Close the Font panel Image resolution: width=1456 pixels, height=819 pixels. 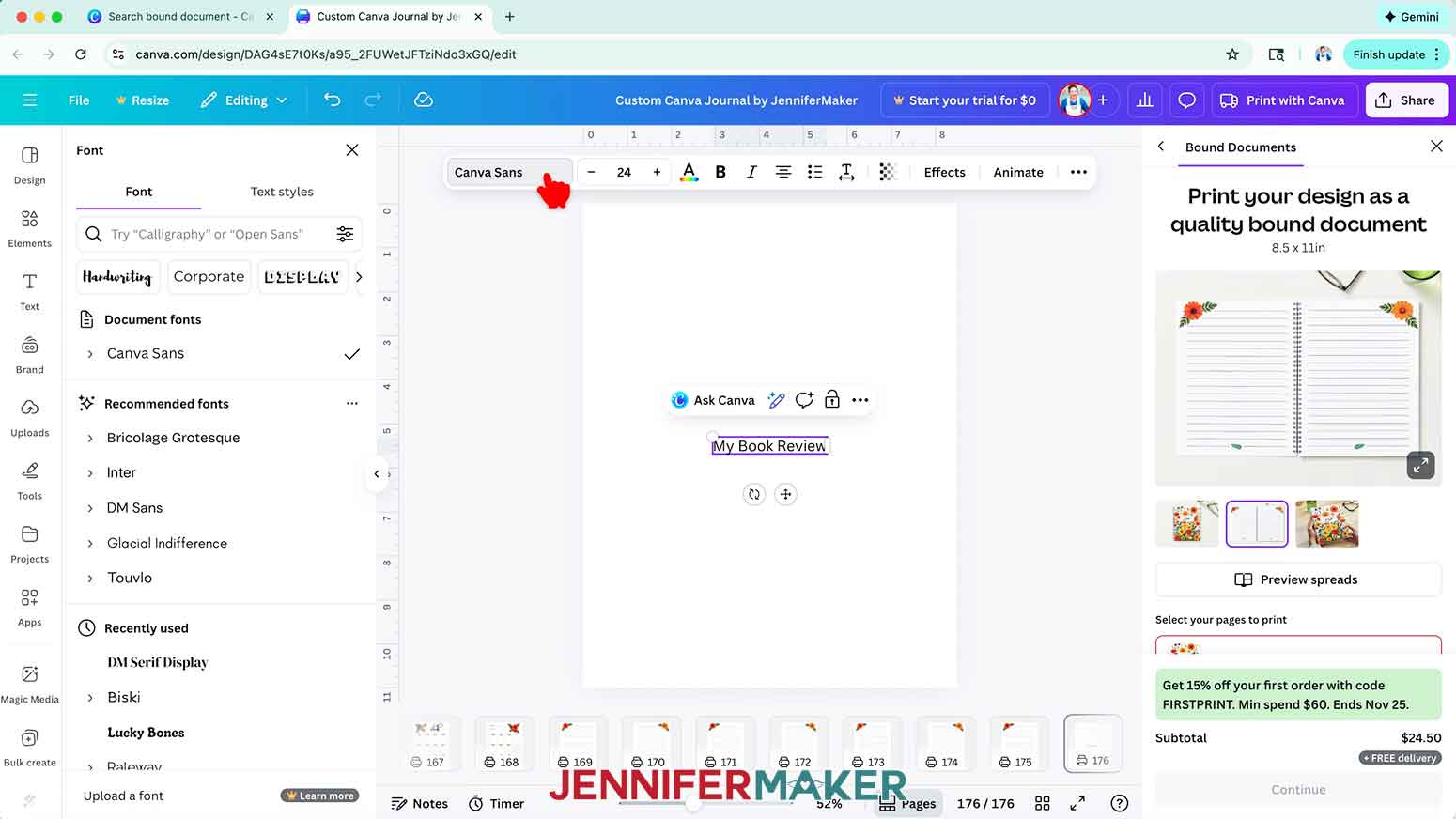[x=352, y=150]
